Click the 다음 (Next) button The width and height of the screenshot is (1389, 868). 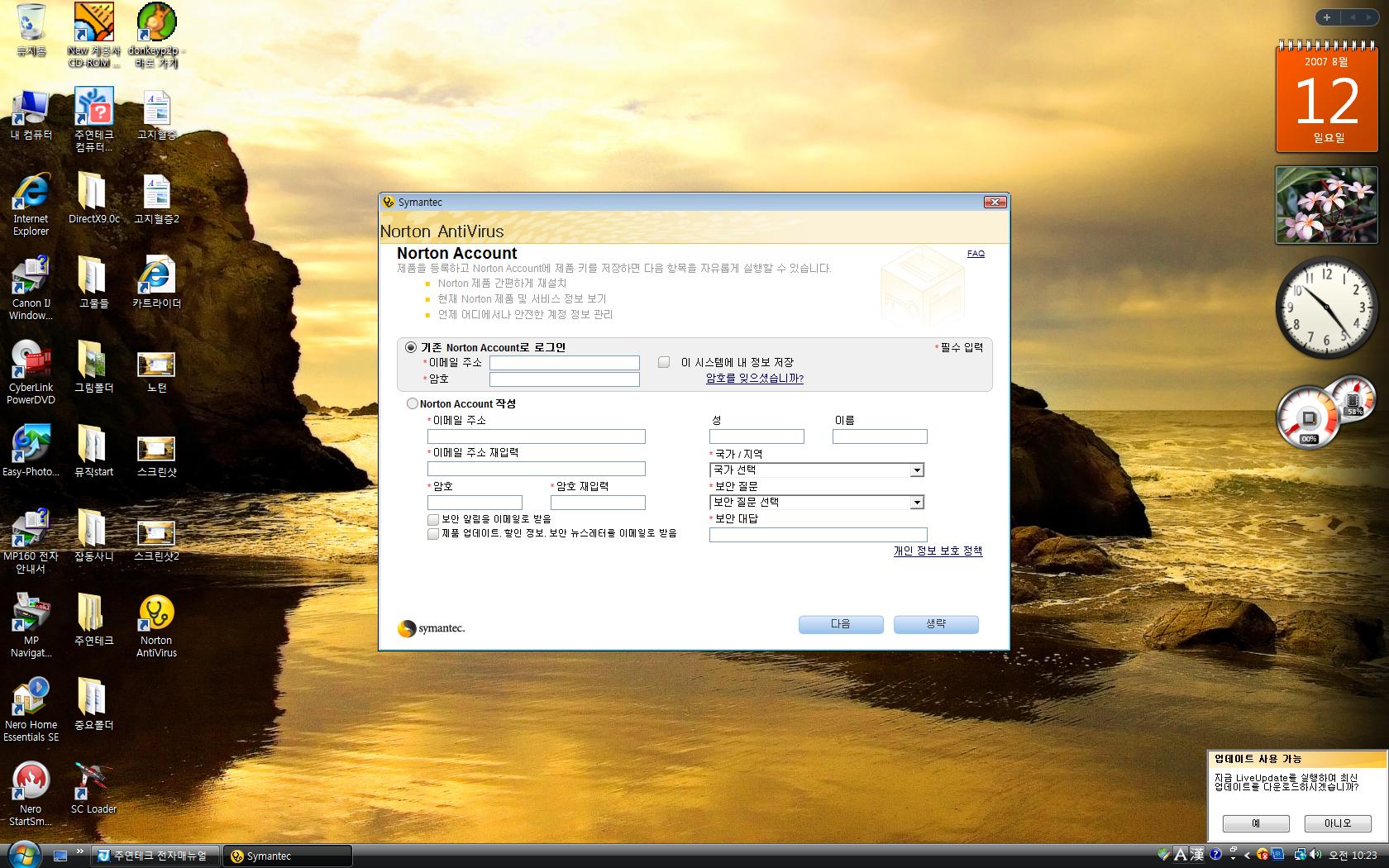pos(840,624)
